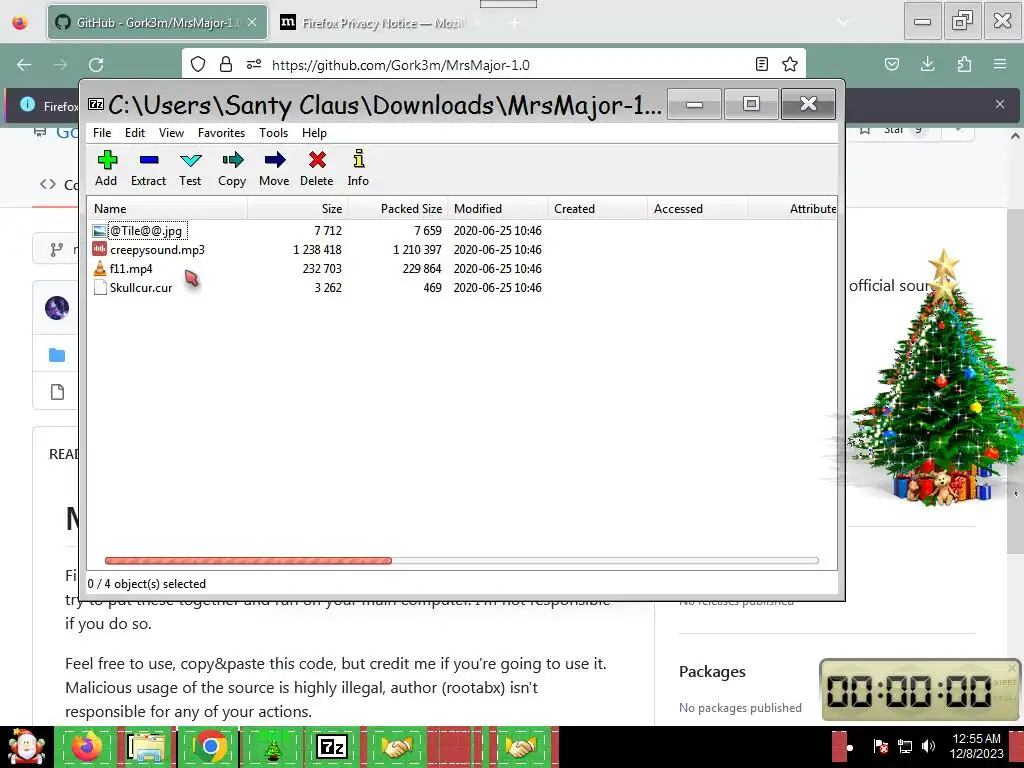Open File Explorer from the taskbar
The height and width of the screenshot is (768, 1024).
pos(148,746)
